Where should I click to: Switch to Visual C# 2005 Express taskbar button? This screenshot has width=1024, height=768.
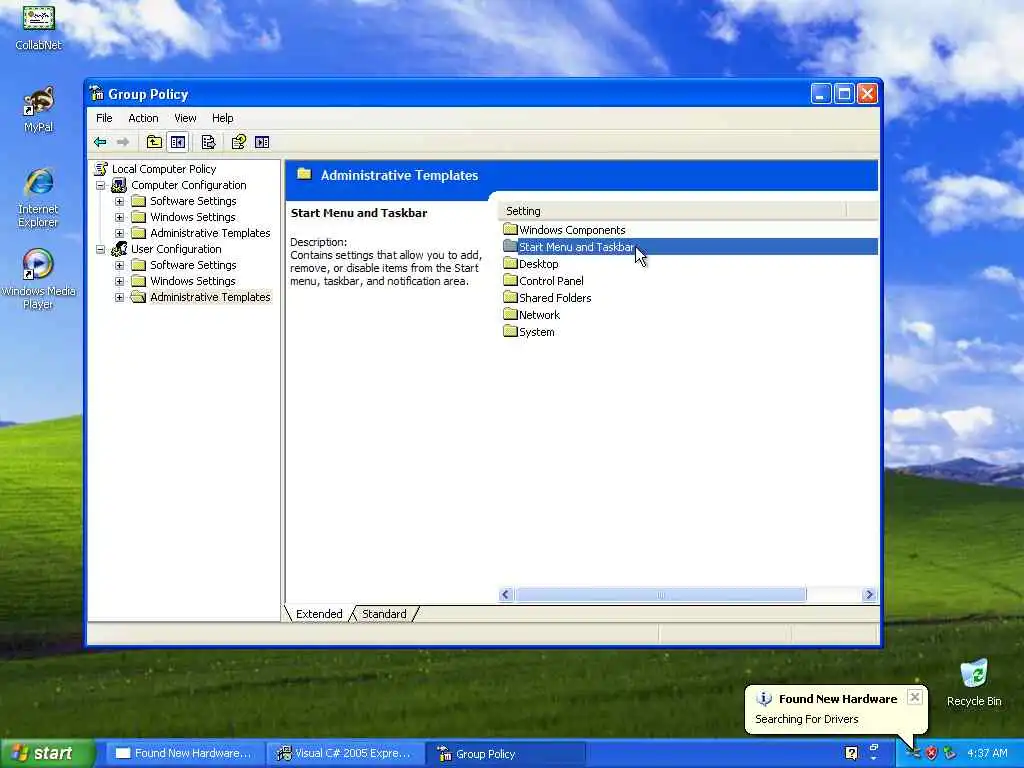click(345, 753)
